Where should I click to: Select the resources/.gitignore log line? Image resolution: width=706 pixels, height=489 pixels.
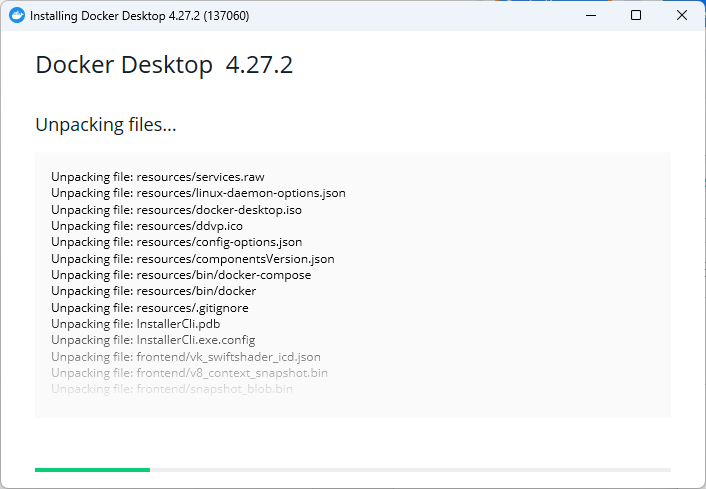coord(150,308)
